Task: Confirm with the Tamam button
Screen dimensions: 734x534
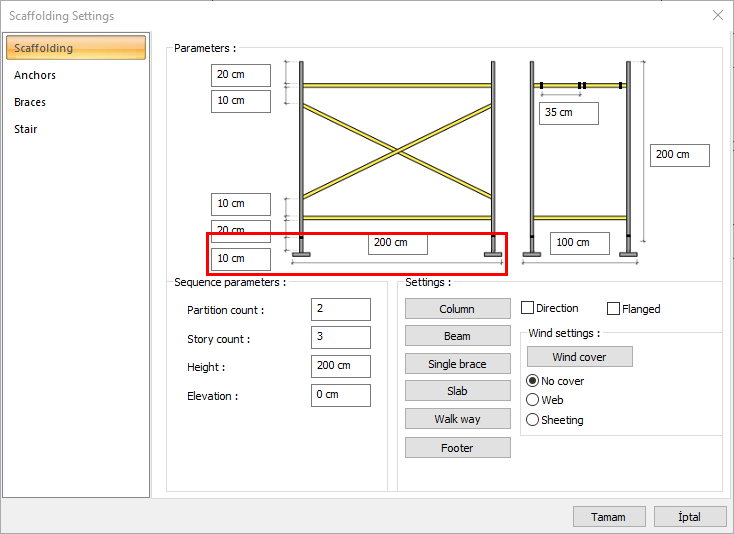Action: [608, 517]
